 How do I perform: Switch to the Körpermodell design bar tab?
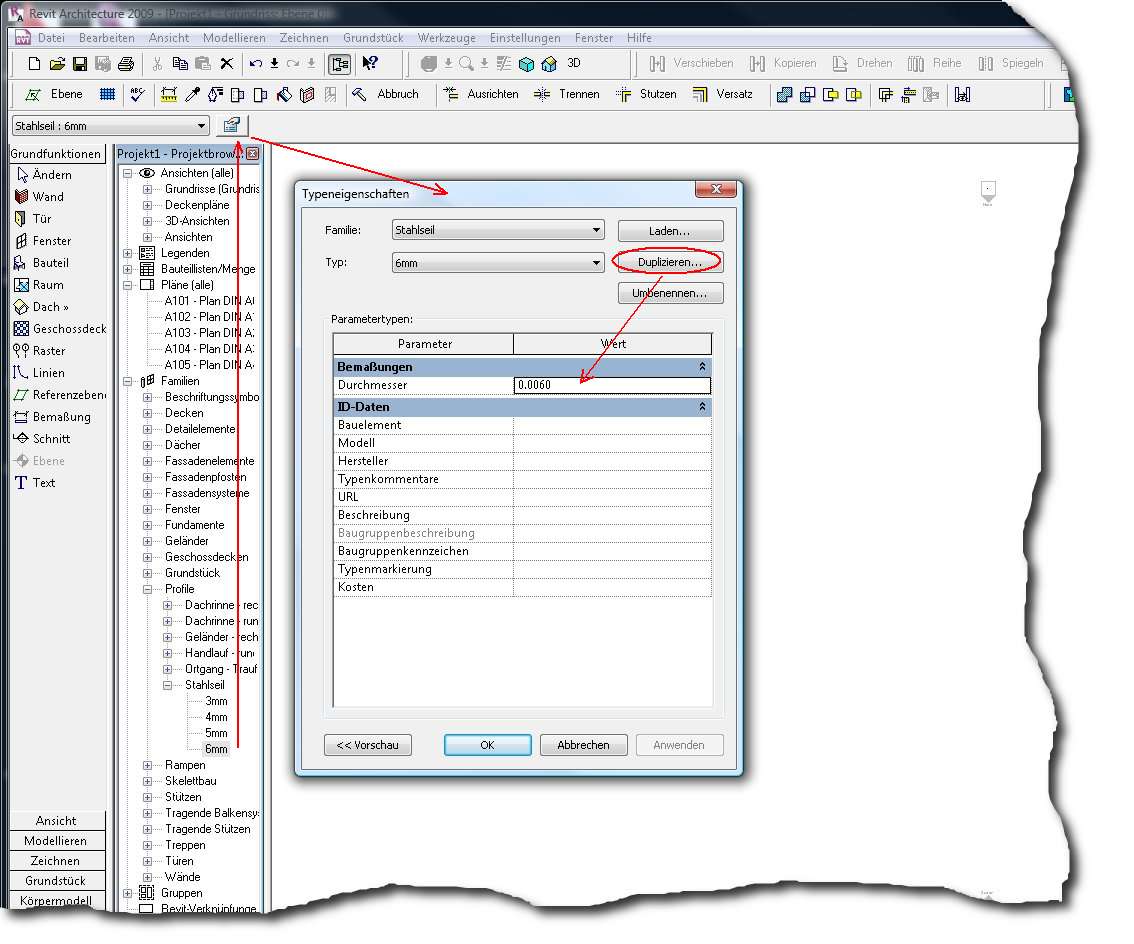click(57, 901)
